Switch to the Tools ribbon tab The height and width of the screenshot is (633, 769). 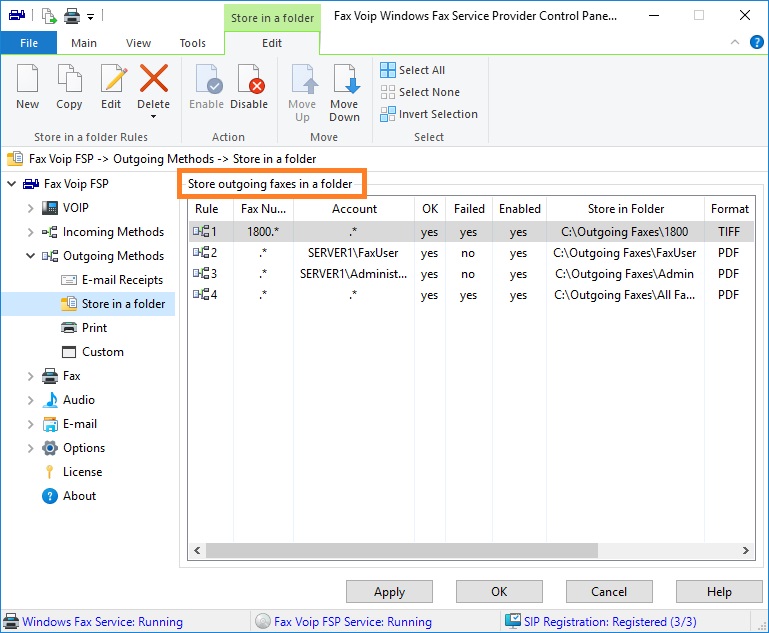pos(193,43)
